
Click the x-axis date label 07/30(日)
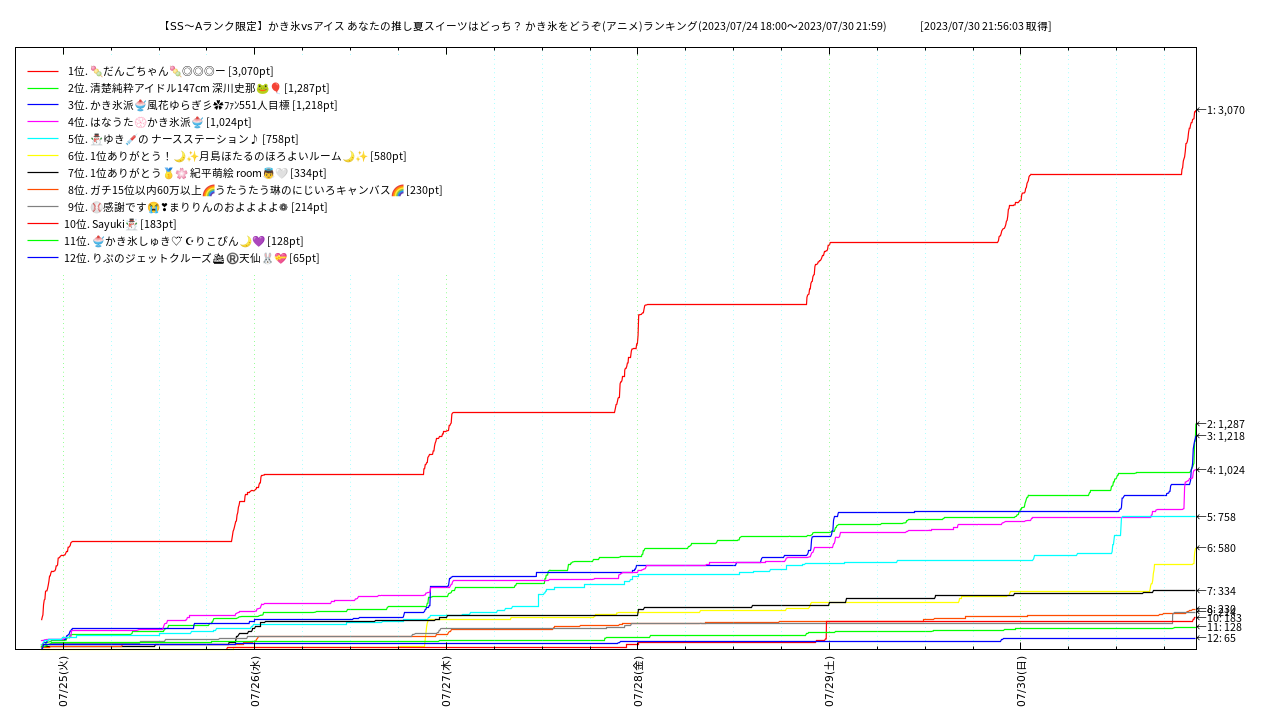1021,682
